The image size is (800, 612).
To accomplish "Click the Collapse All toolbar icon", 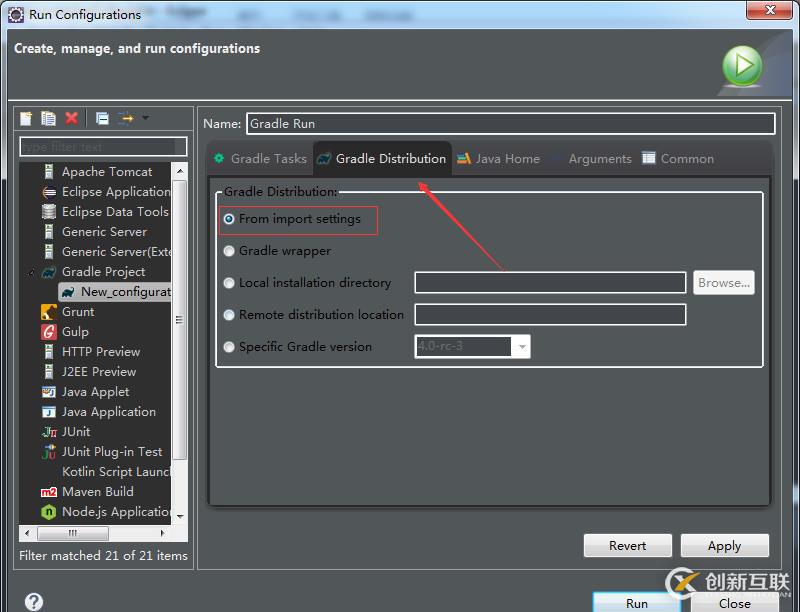I will click(x=103, y=119).
